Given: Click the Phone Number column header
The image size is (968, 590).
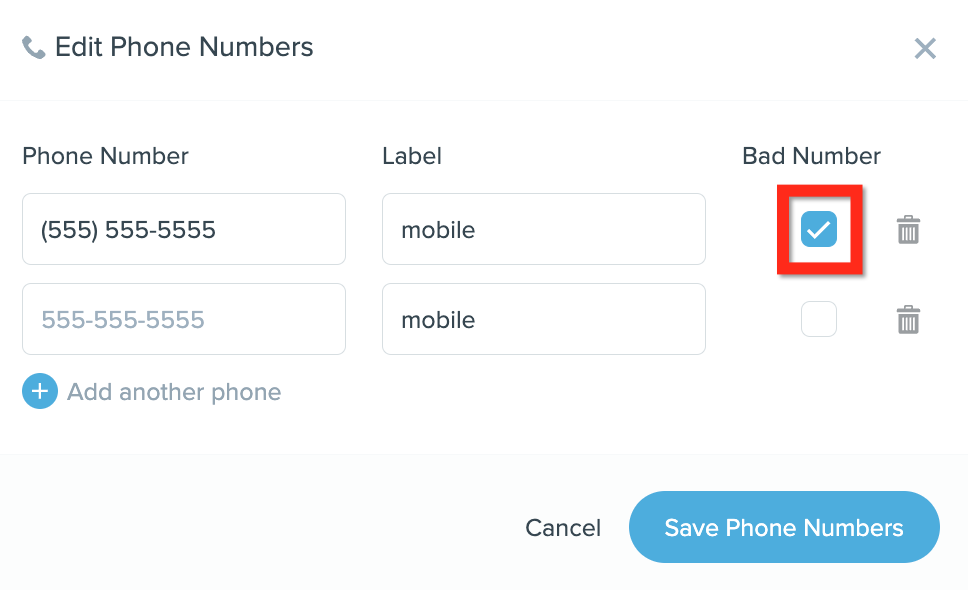Looking at the screenshot, I should click(106, 156).
